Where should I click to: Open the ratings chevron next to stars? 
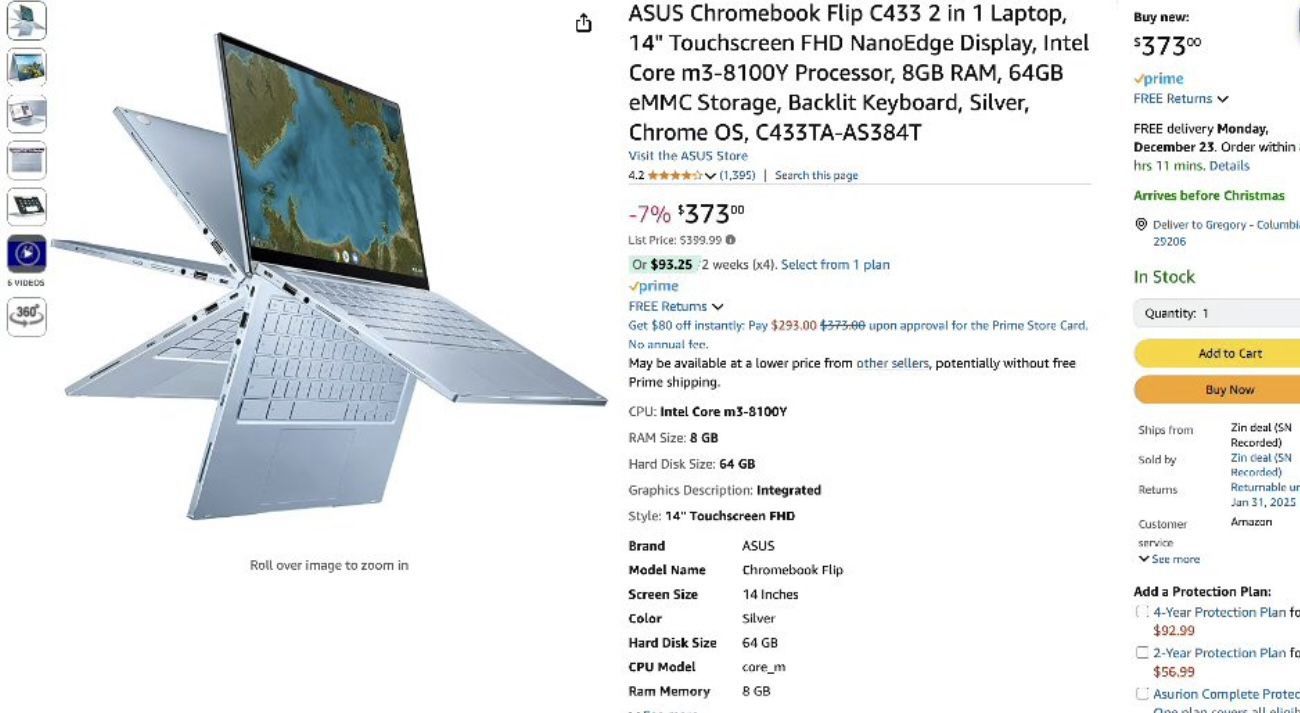[710, 176]
